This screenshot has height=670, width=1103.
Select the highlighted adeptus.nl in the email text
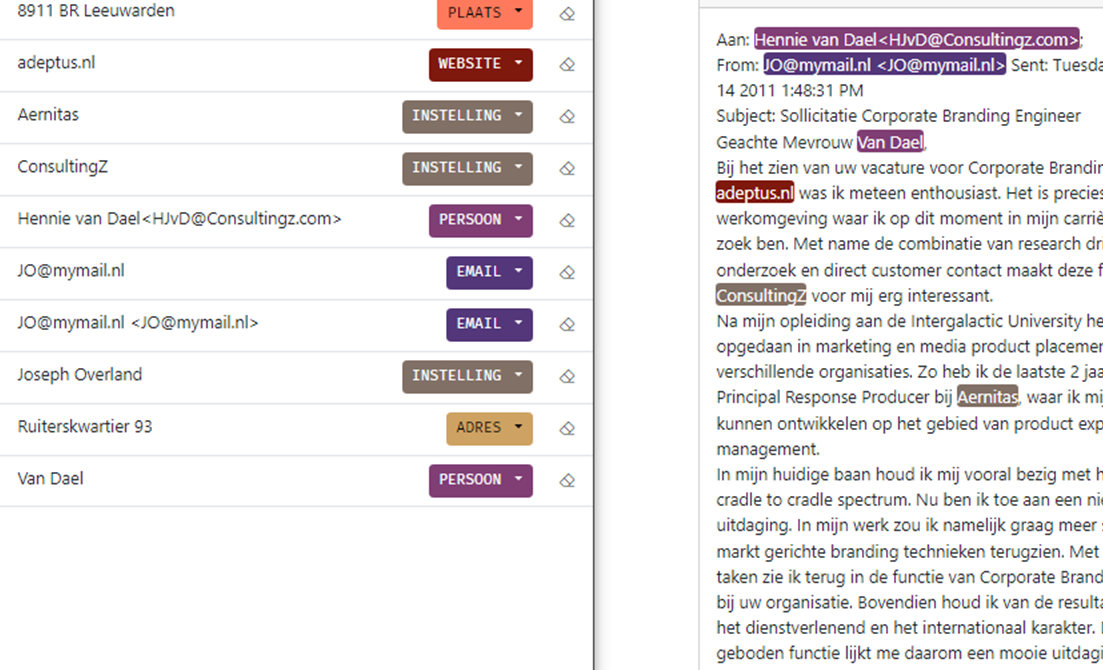(x=755, y=193)
